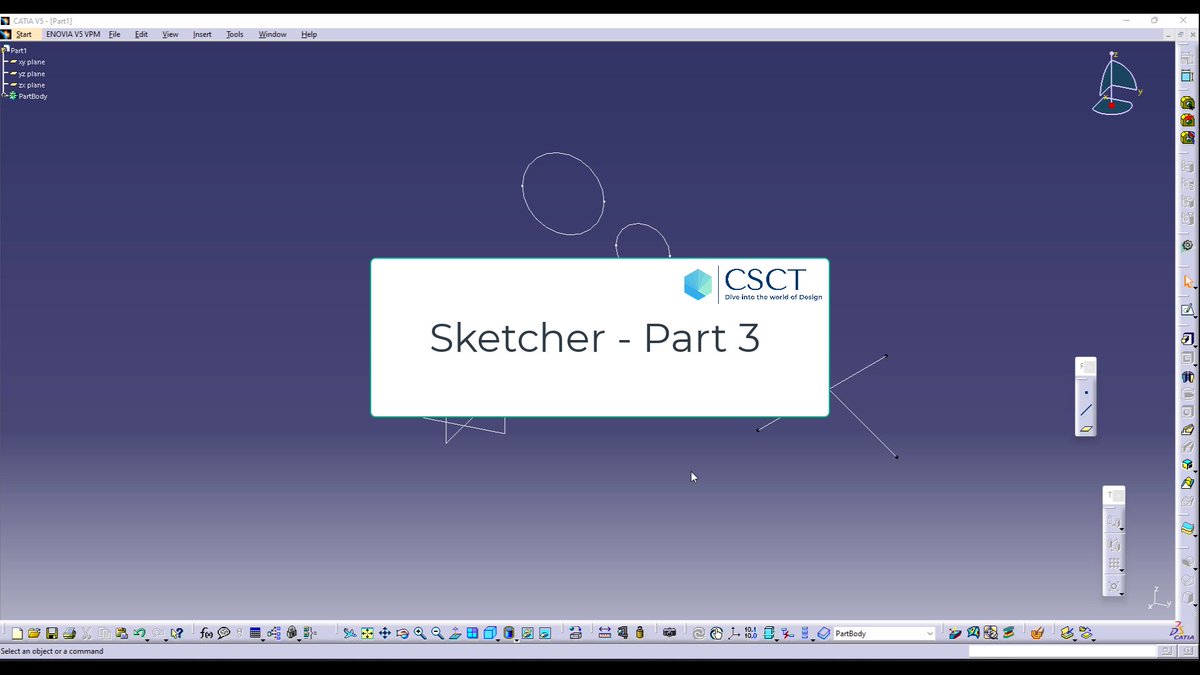Expand the PartBody tree node
Screen dimensions: 1200x675
pyautogui.click(x=5, y=96)
